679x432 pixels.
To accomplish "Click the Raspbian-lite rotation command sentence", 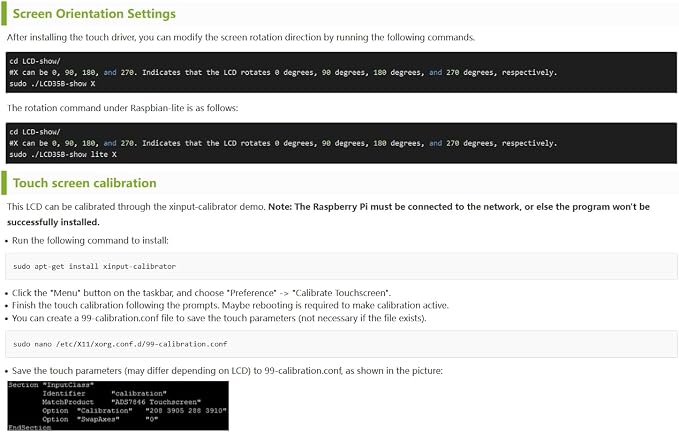I will click(123, 108).
